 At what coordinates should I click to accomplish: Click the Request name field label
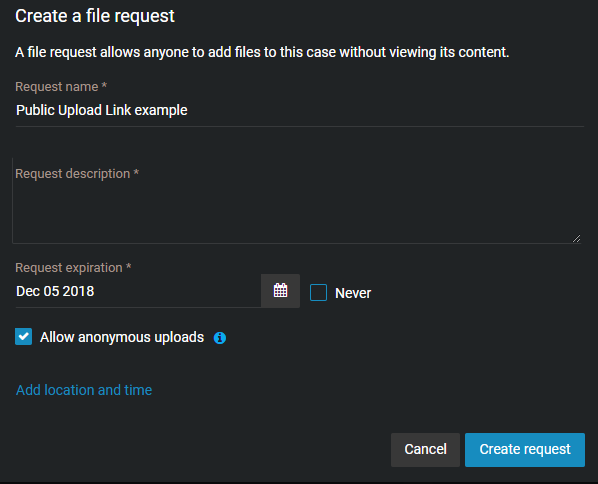(x=57, y=87)
